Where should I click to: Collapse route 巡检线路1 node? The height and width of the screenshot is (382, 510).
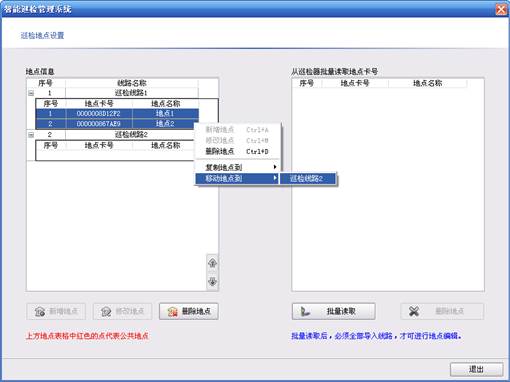click(x=31, y=93)
